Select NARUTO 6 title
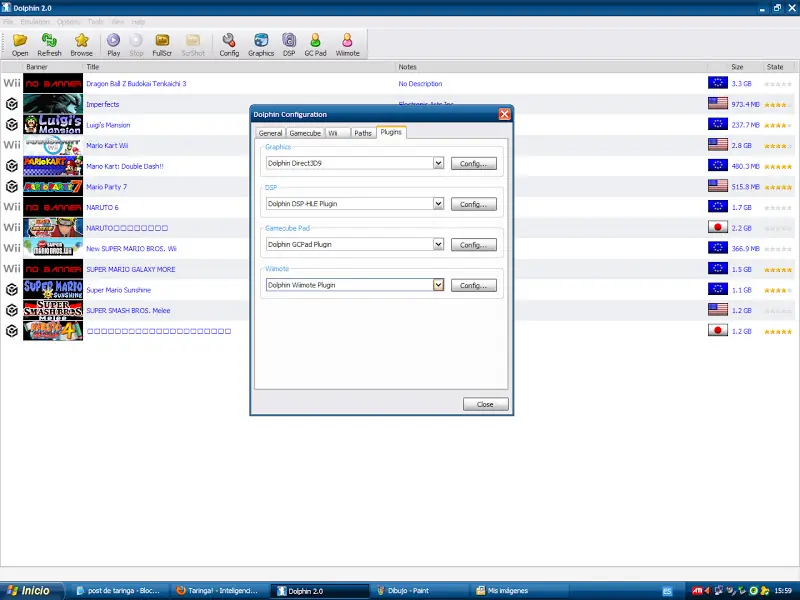The image size is (800, 600). 102,207
